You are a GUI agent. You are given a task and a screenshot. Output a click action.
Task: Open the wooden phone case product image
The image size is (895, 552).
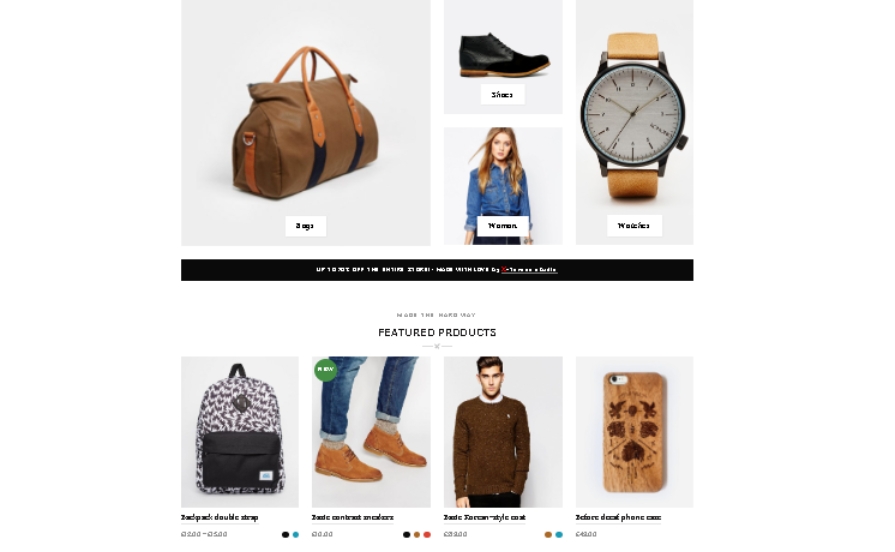(634, 432)
